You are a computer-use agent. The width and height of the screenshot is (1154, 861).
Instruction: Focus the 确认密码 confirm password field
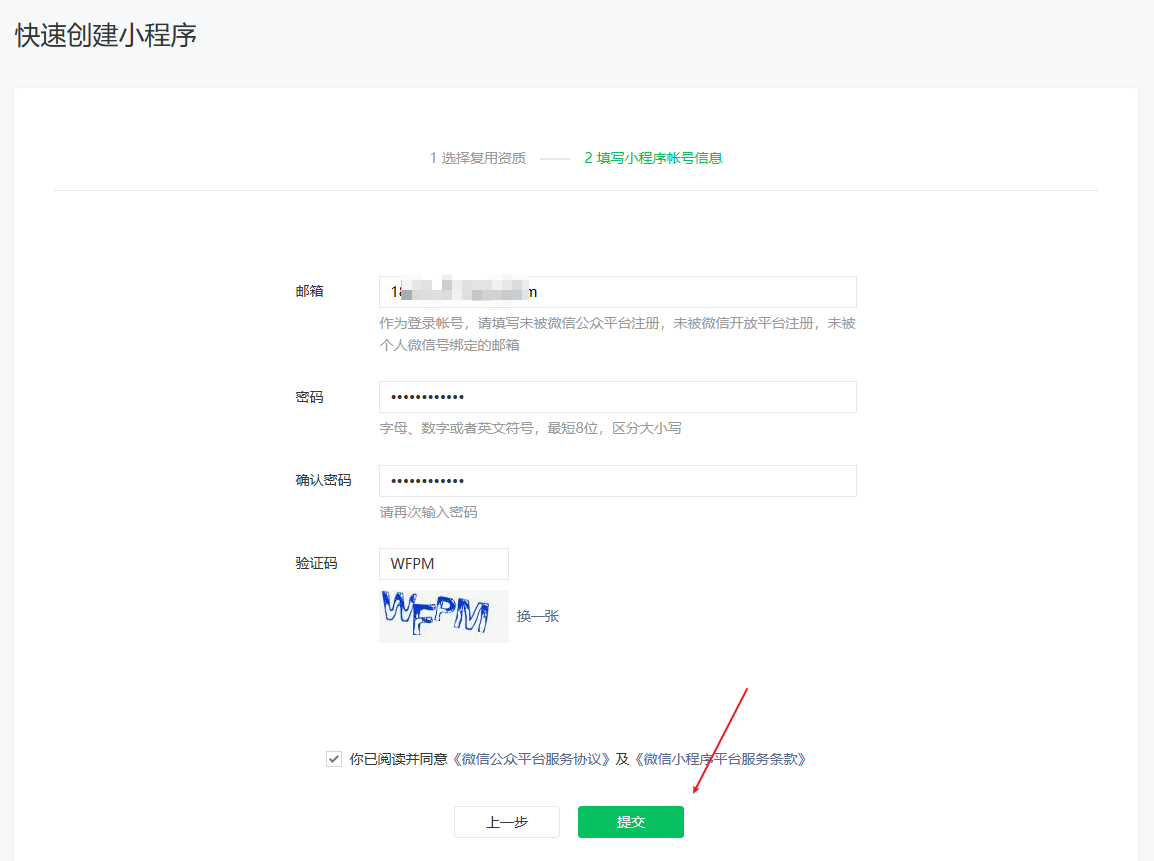point(617,481)
